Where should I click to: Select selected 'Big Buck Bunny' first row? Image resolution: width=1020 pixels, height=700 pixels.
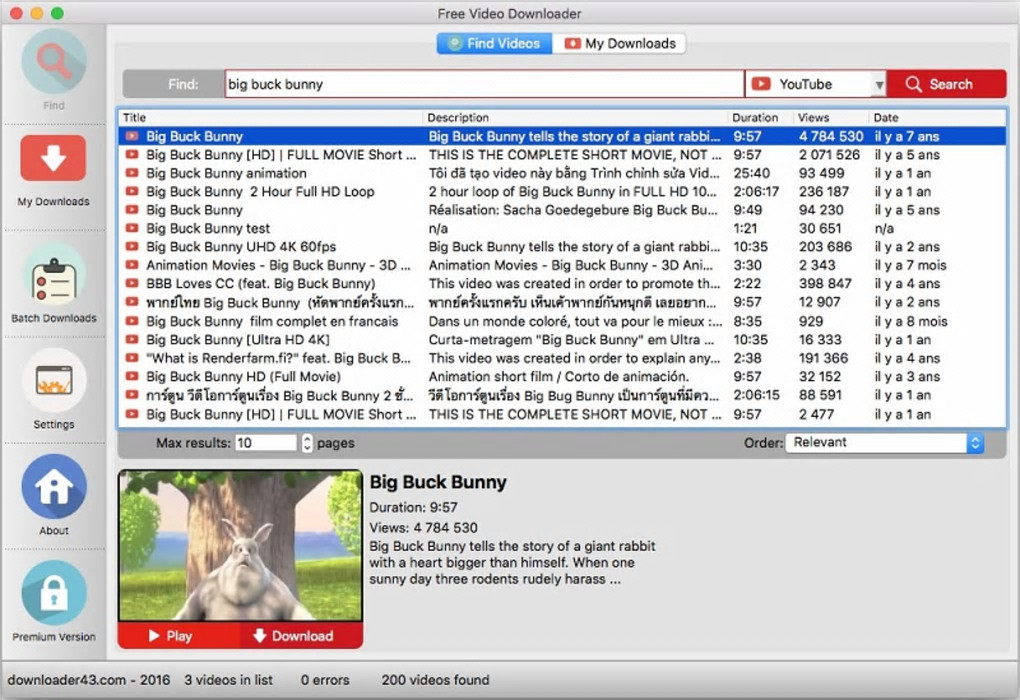click(x=562, y=136)
